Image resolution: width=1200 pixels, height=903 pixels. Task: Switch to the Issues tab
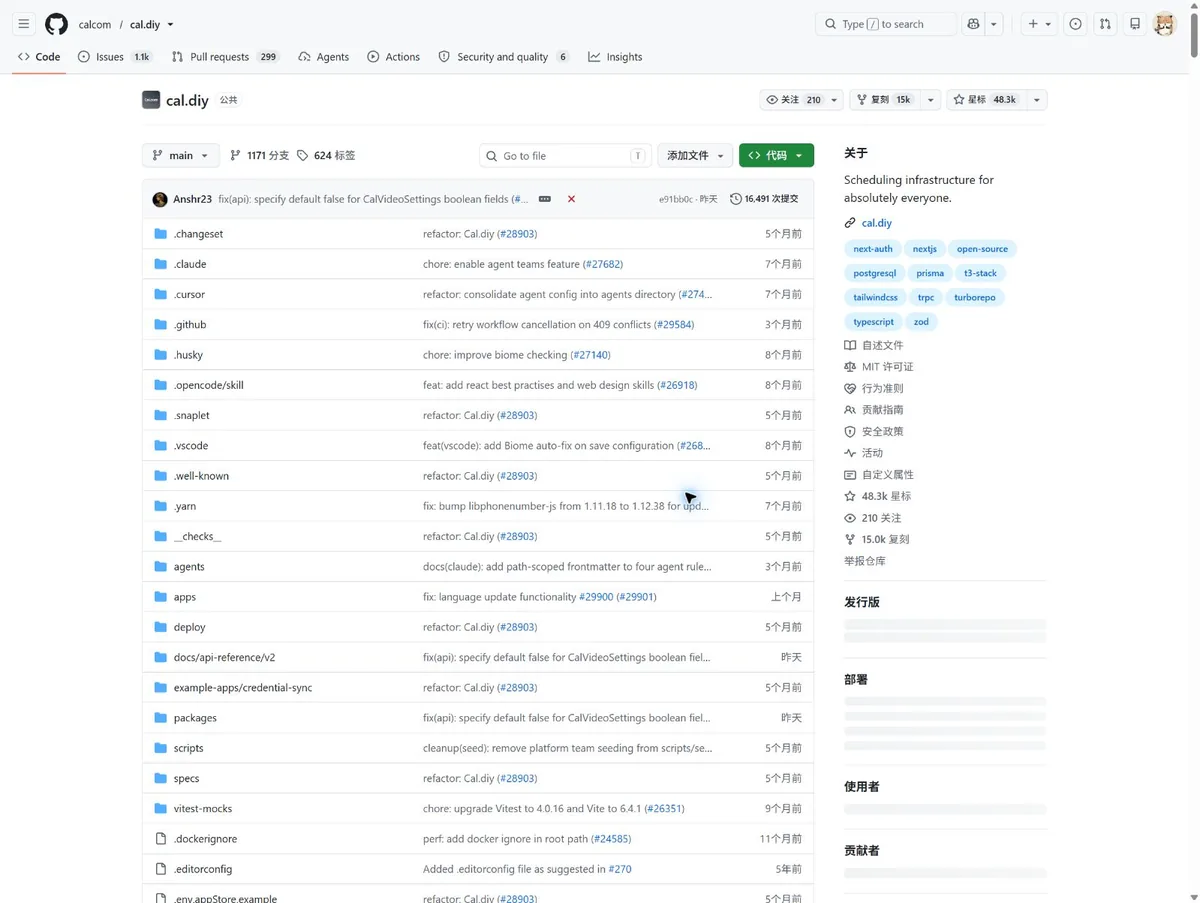pos(115,57)
